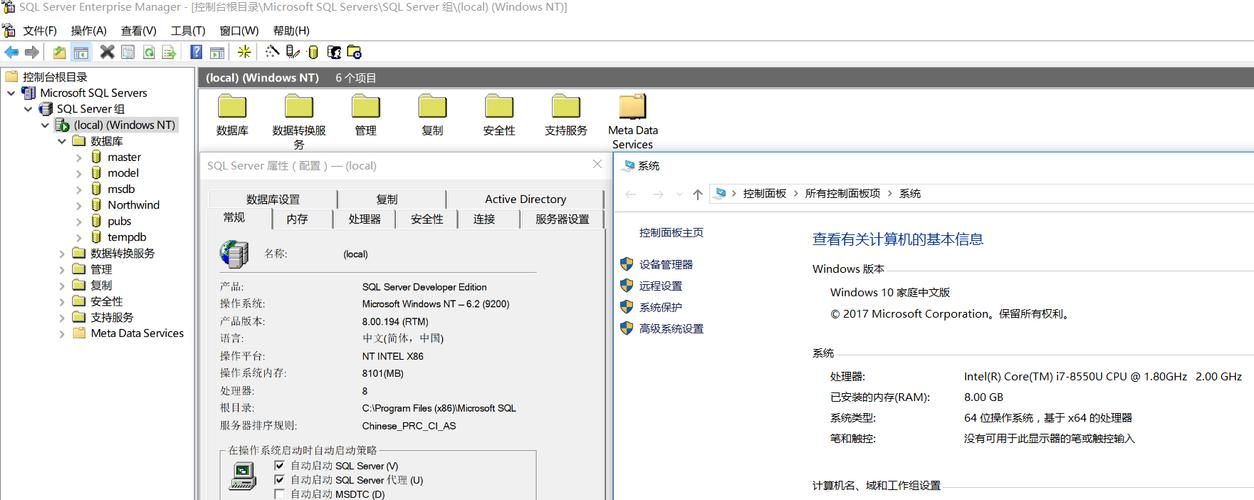Click the Back arrow in the 系统 window
Screen dimensions: 1254x500
630,194
